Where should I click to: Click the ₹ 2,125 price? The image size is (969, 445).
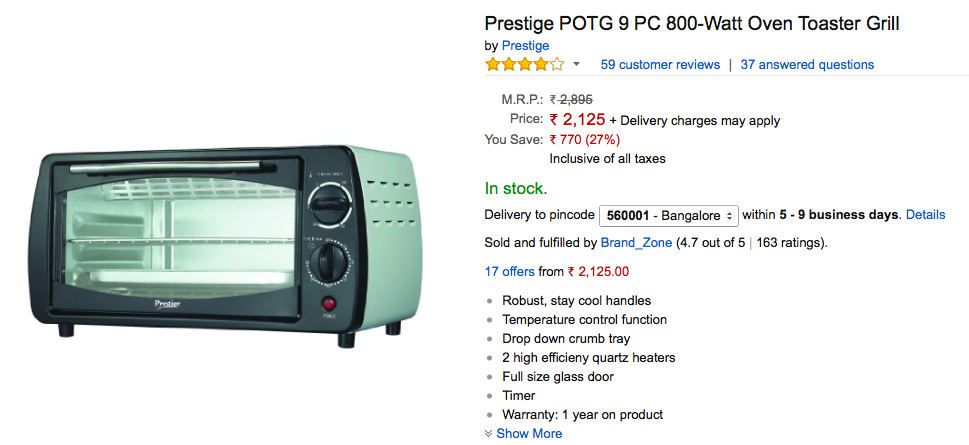pos(577,120)
